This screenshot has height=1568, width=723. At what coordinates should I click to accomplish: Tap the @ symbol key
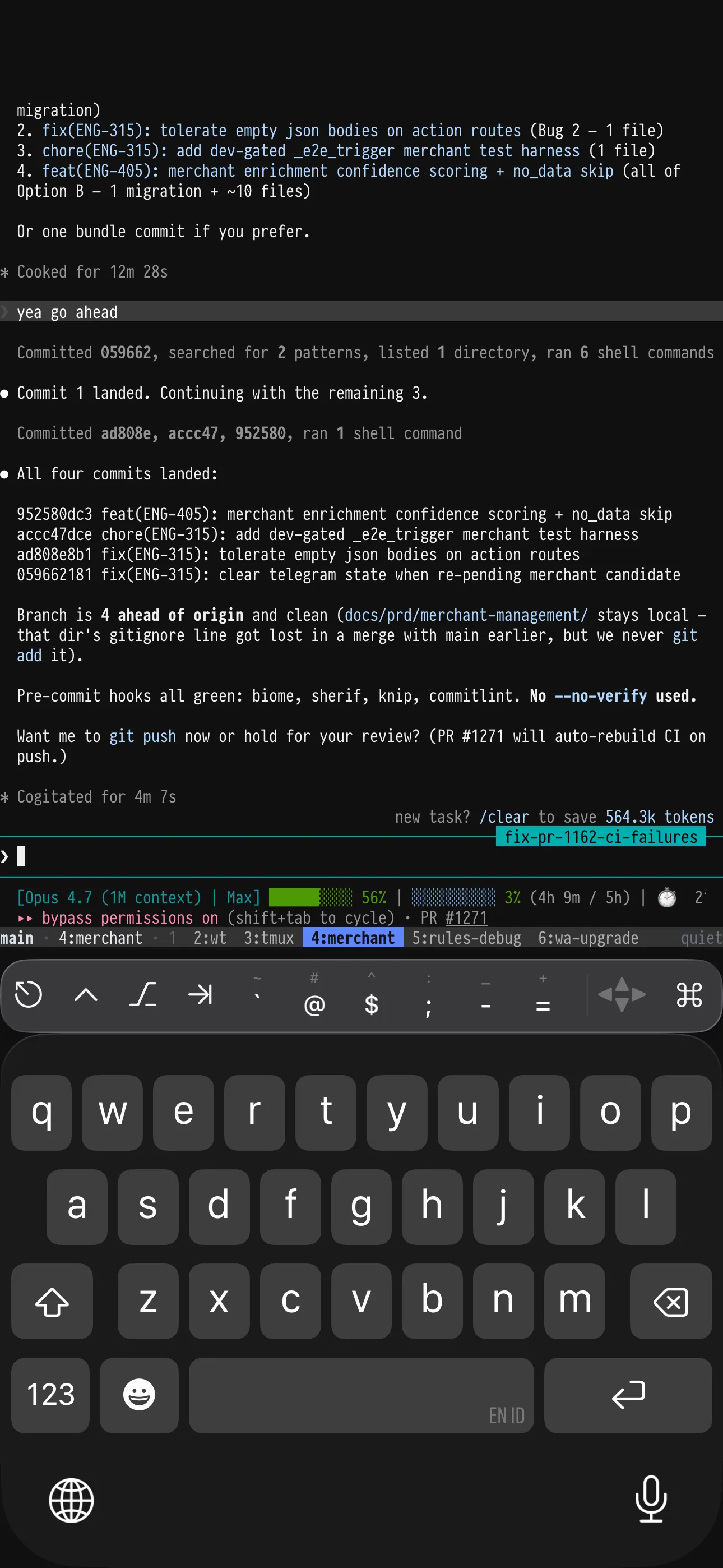[314, 995]
